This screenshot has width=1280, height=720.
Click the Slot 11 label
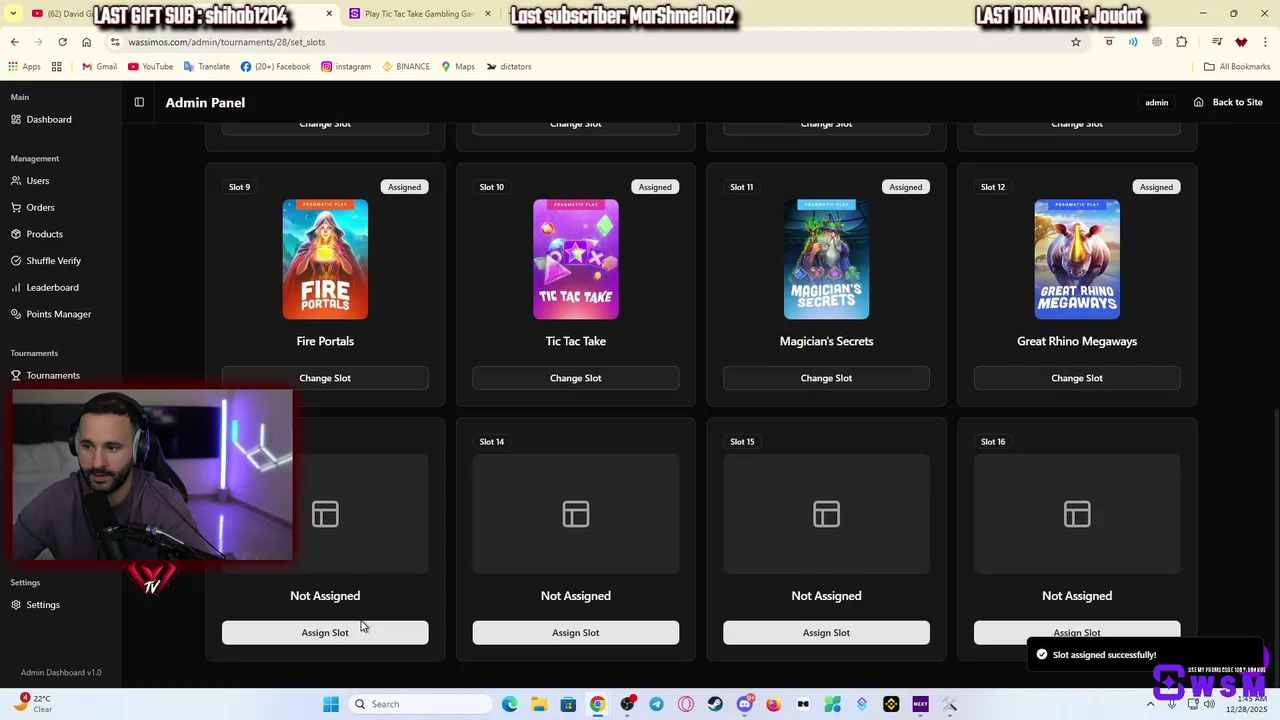point(741,187)
